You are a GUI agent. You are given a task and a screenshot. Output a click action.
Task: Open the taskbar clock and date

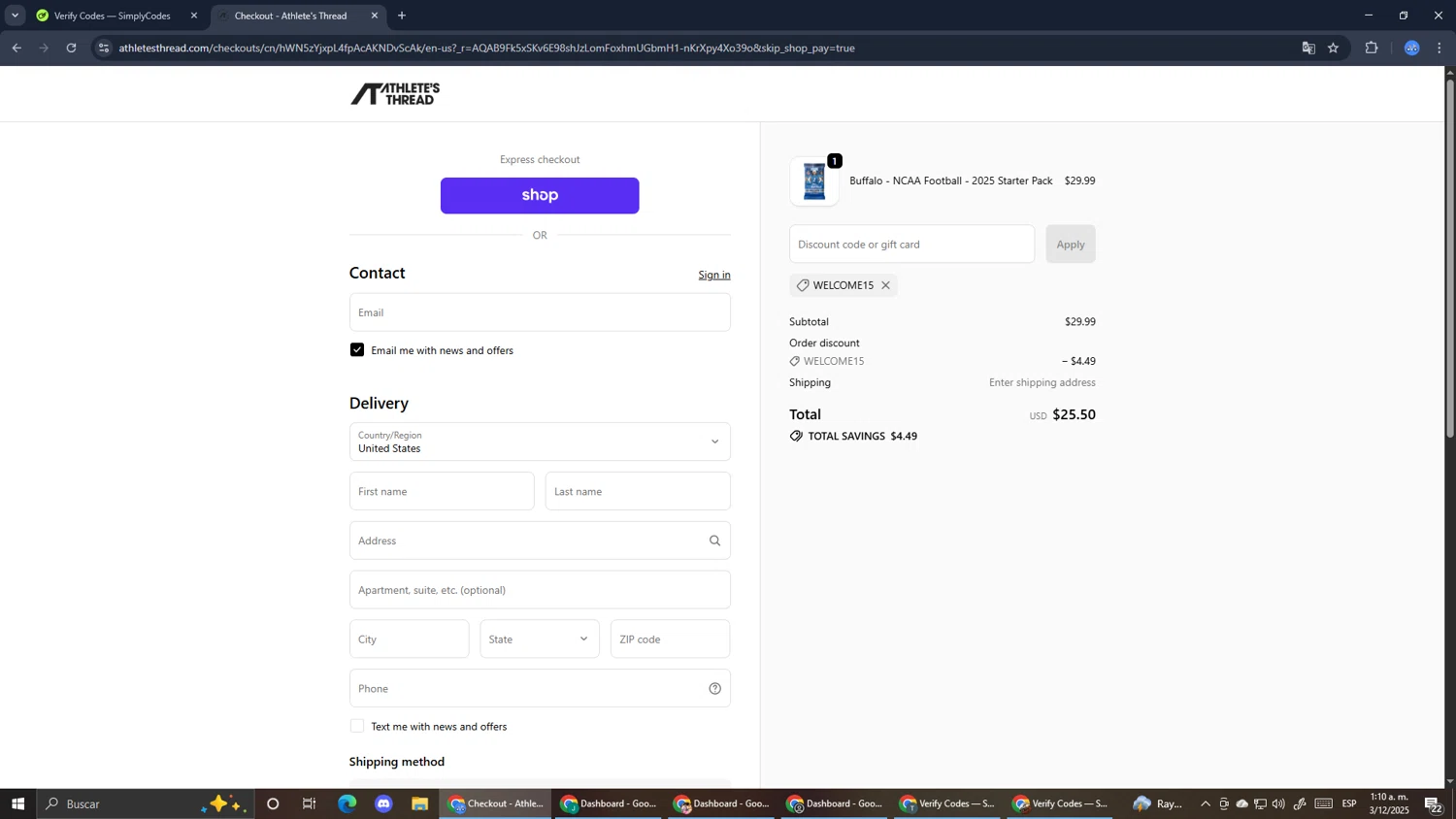pyautogui.click(x=1389, y=803)
